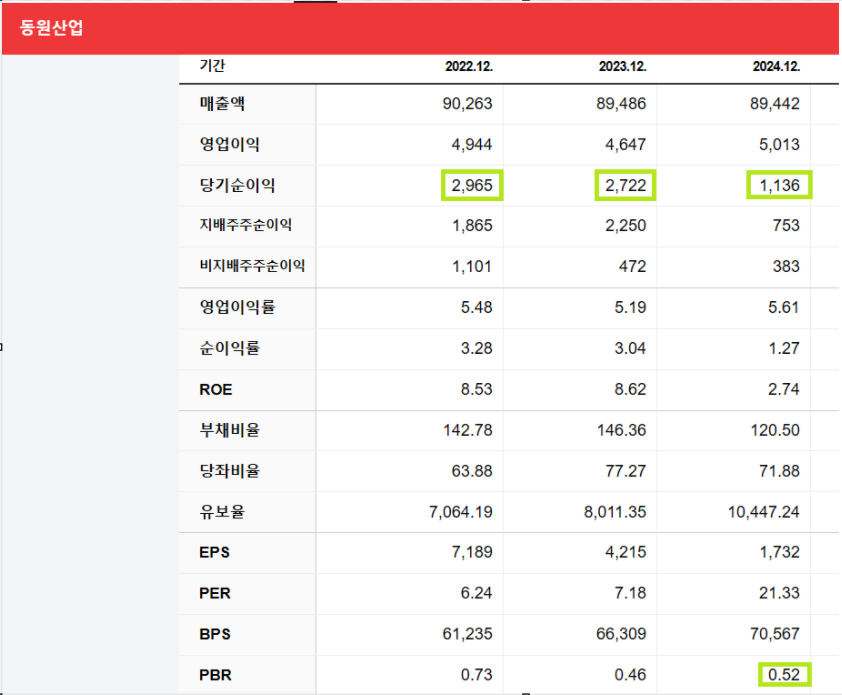This screenshot has height=695, width=842.
Task: Select the BPS row label
Action: coord(215,634)
